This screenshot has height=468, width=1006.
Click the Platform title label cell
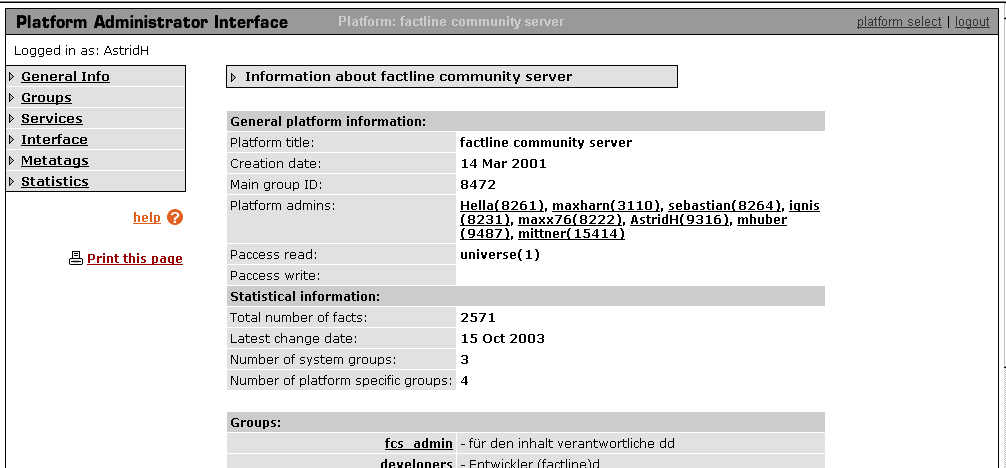[341, 143]
